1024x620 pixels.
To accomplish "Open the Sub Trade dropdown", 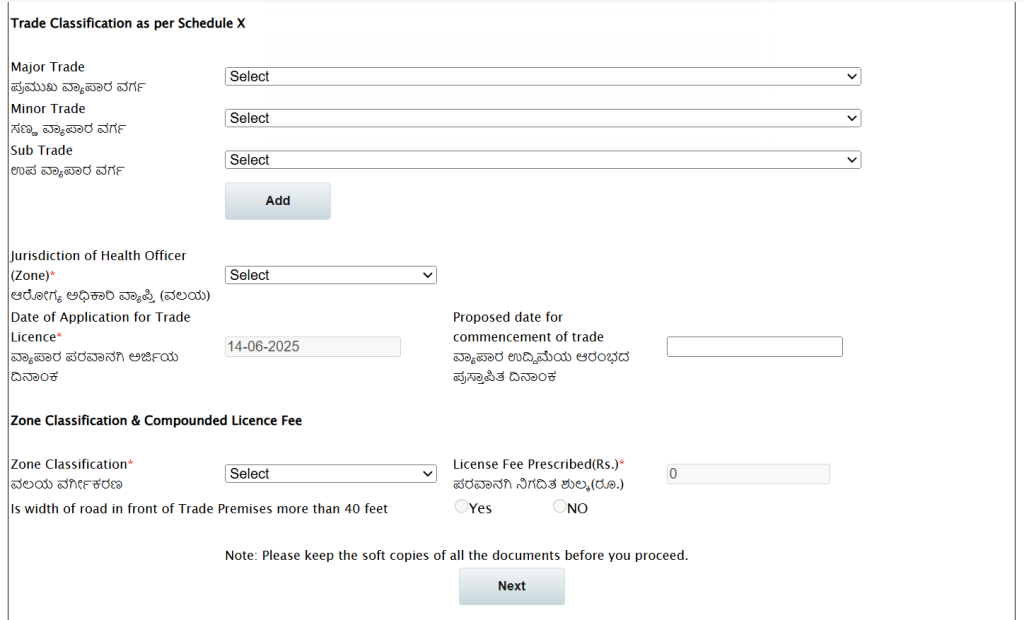I will 542,160.
